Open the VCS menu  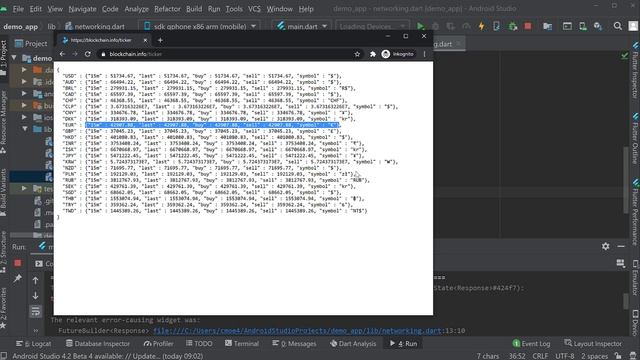tap(254, 9)
